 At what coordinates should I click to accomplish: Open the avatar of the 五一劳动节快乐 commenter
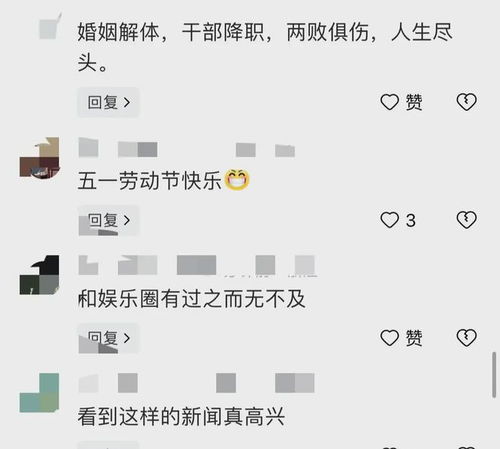39,158
